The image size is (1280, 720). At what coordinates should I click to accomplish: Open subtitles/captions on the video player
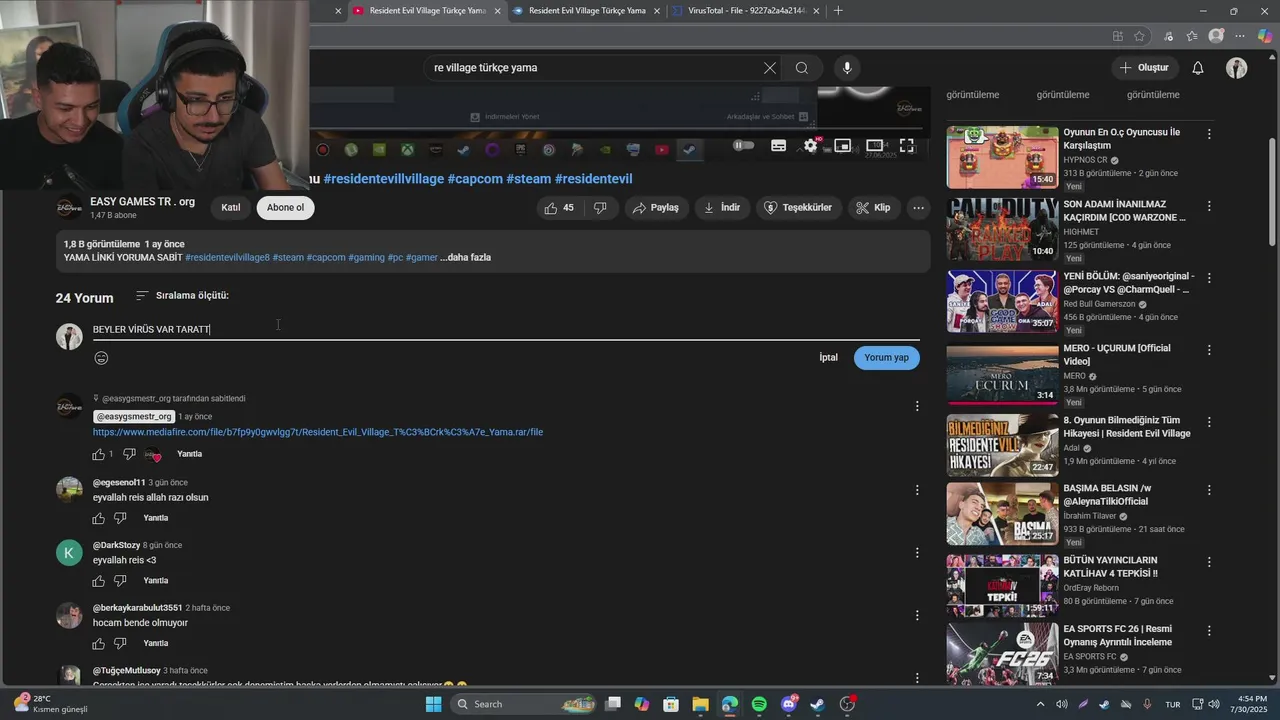[778, 145]
